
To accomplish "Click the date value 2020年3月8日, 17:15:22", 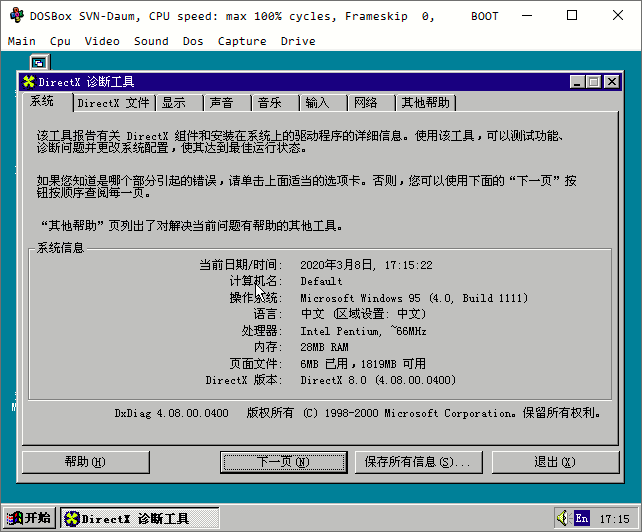I will coord(366,265).
